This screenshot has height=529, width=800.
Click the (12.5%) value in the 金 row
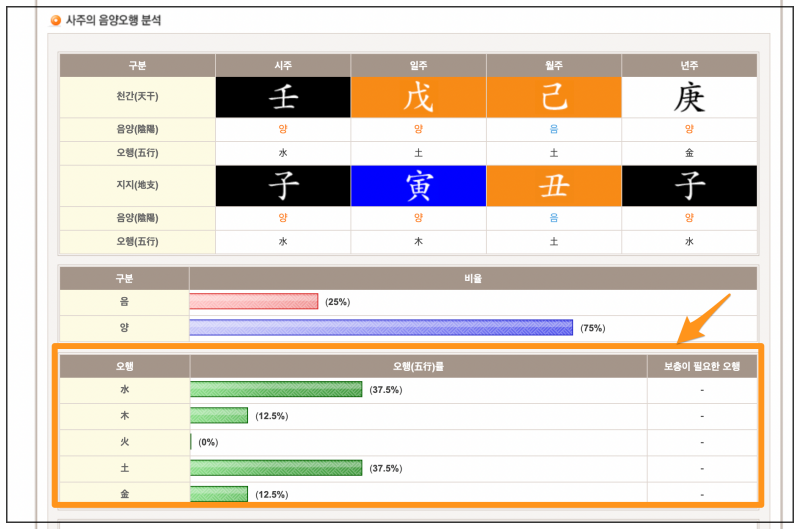(271, 494)
